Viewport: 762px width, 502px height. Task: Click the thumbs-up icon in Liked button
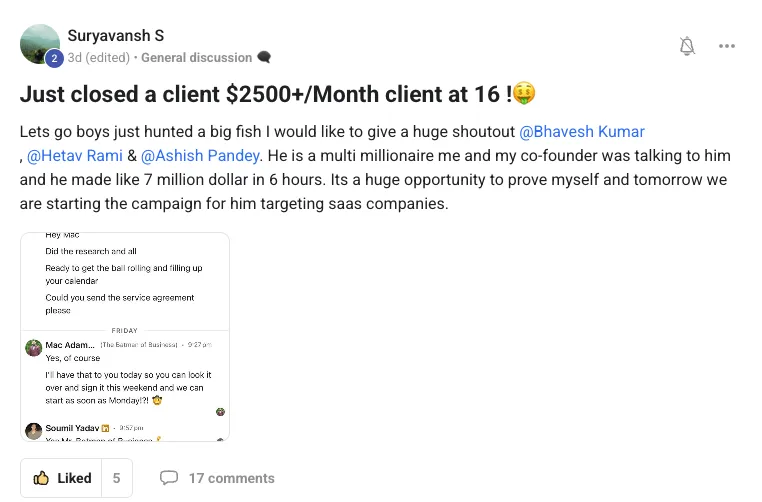point(41,478)
